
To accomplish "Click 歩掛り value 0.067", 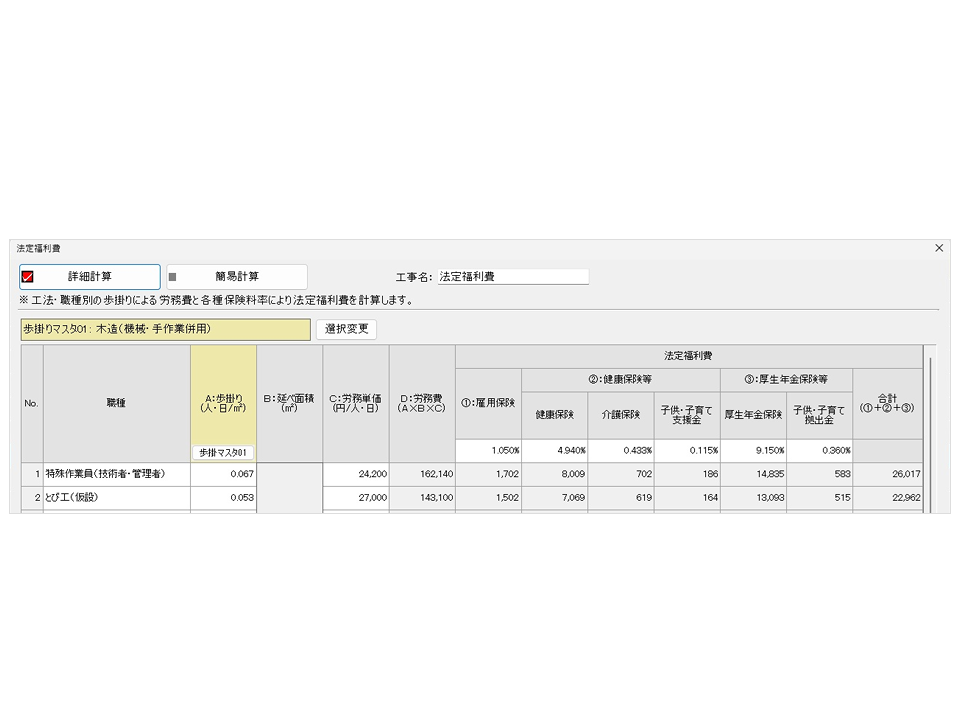I will 223,474.
